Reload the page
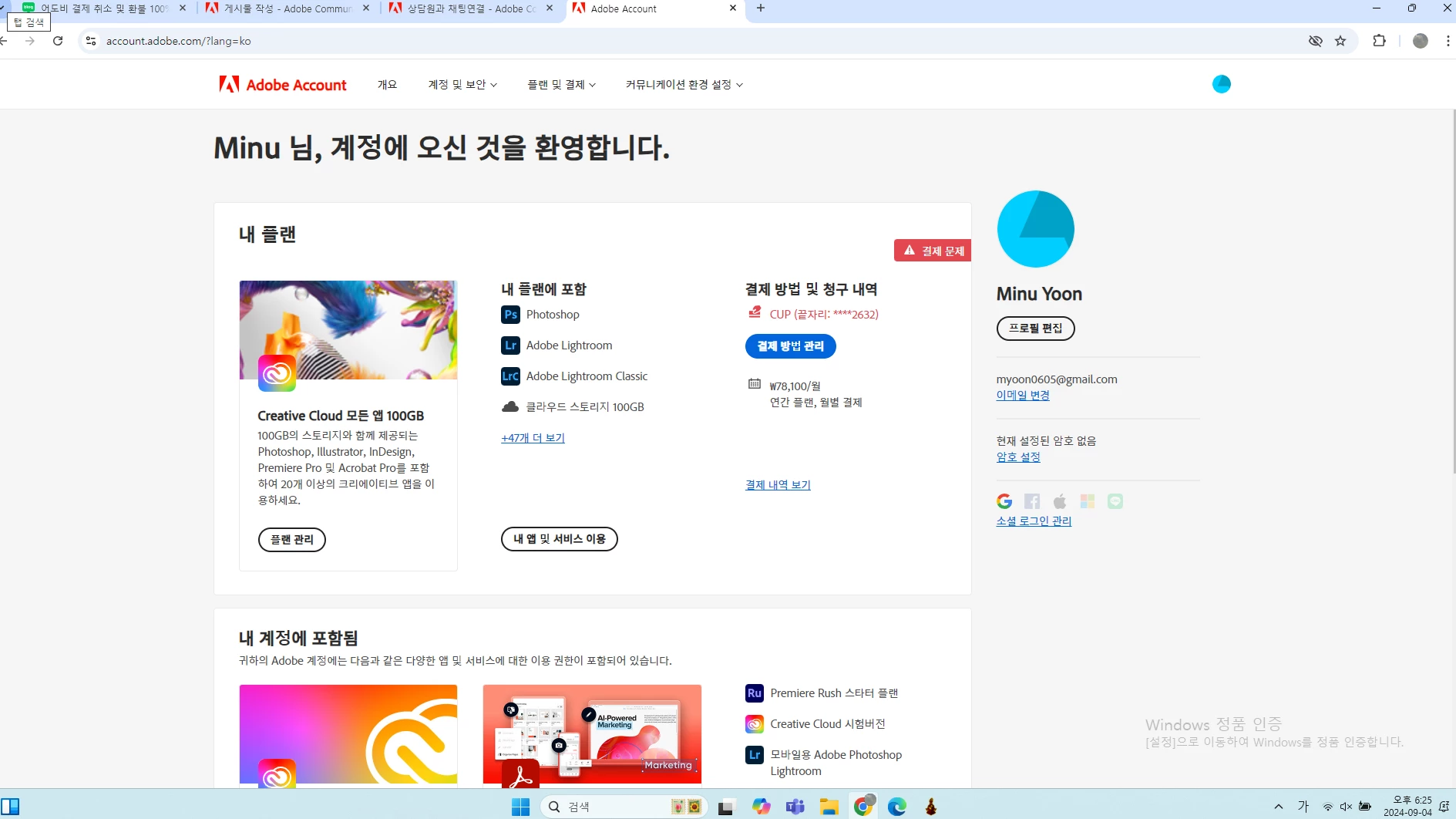 click(x=58, y=41)
